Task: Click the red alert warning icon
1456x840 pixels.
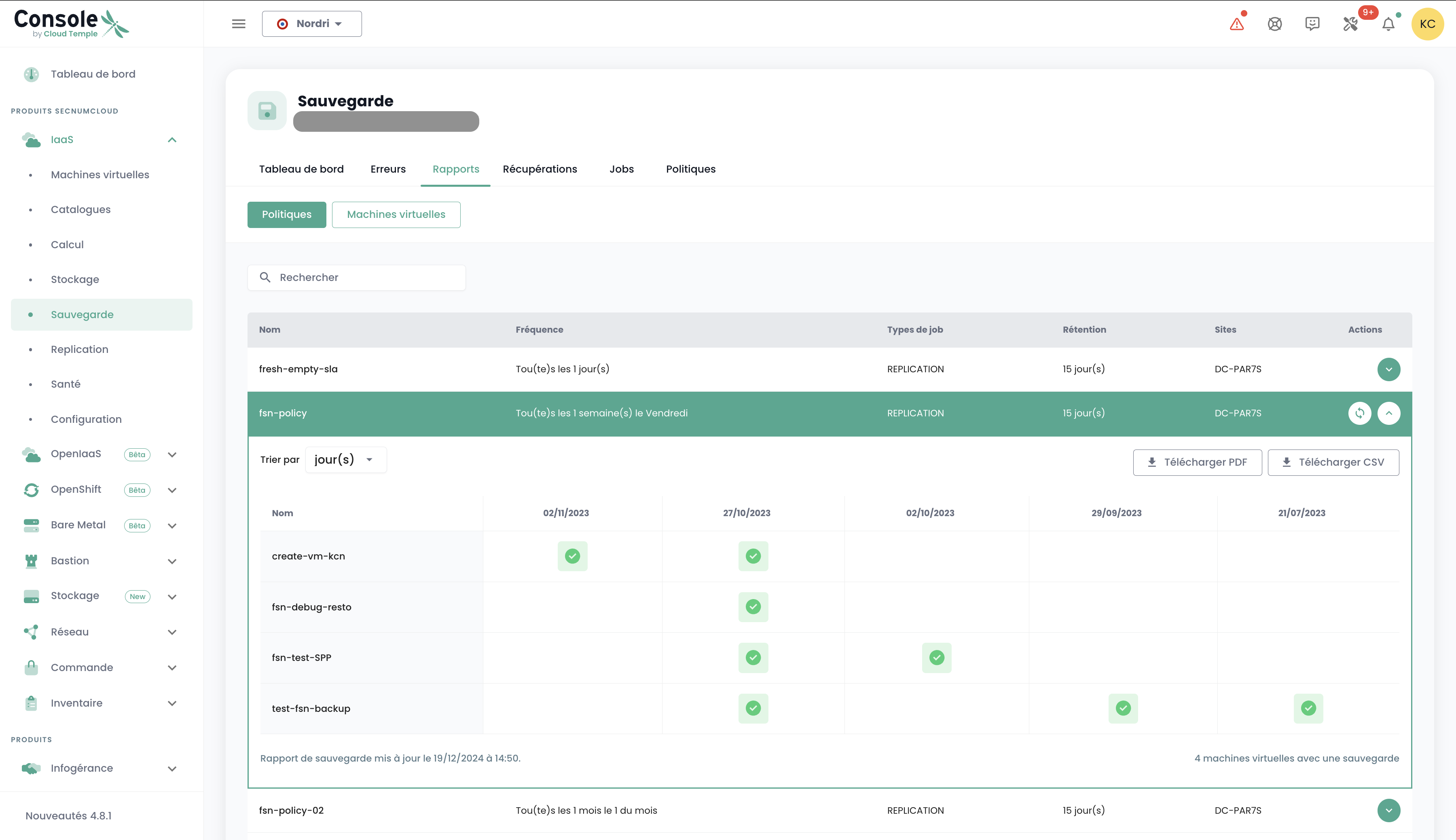Action: click(x=1237, y=24)
